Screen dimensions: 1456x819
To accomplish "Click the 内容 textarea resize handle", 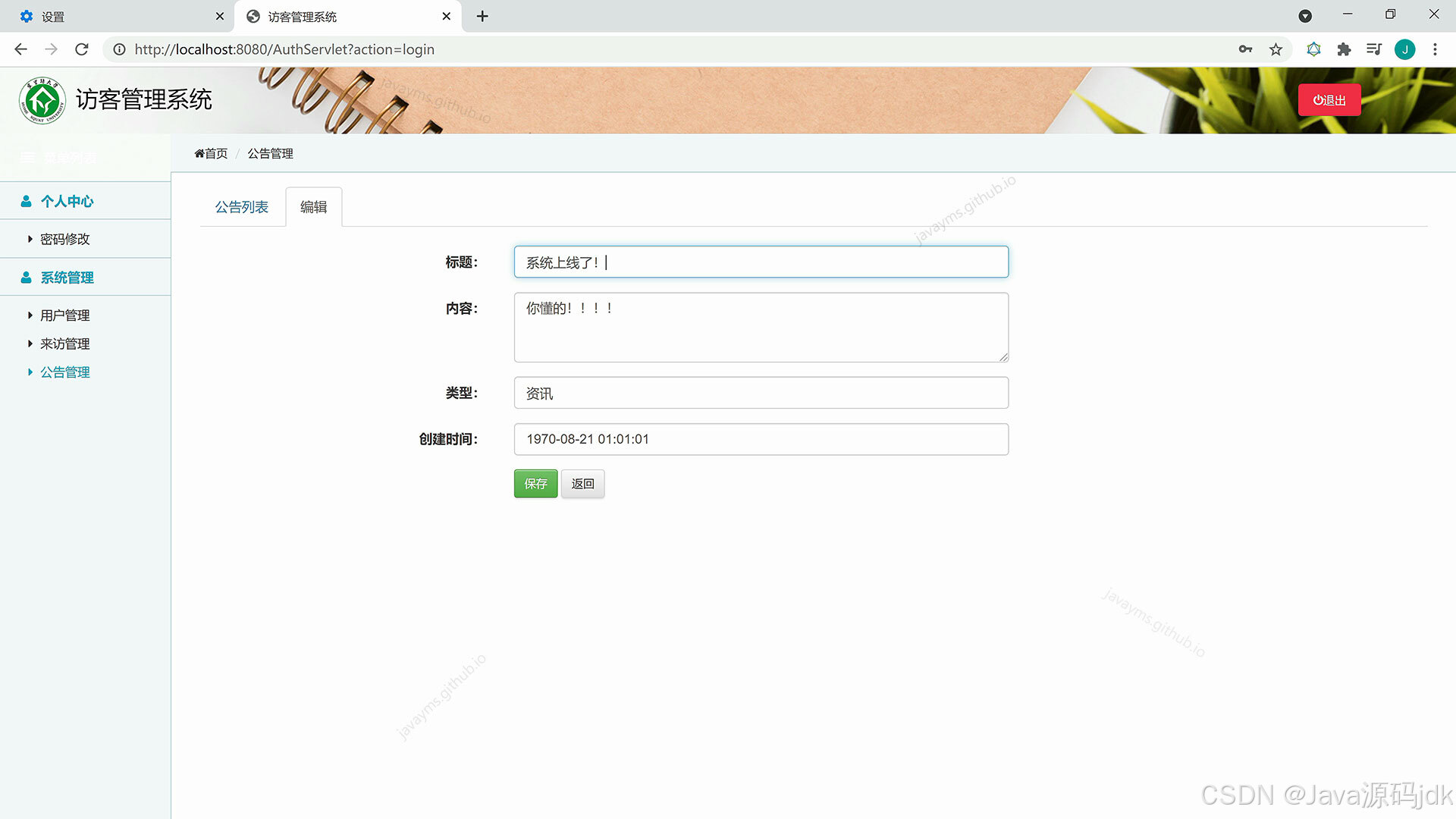I will coord(1003,357).
